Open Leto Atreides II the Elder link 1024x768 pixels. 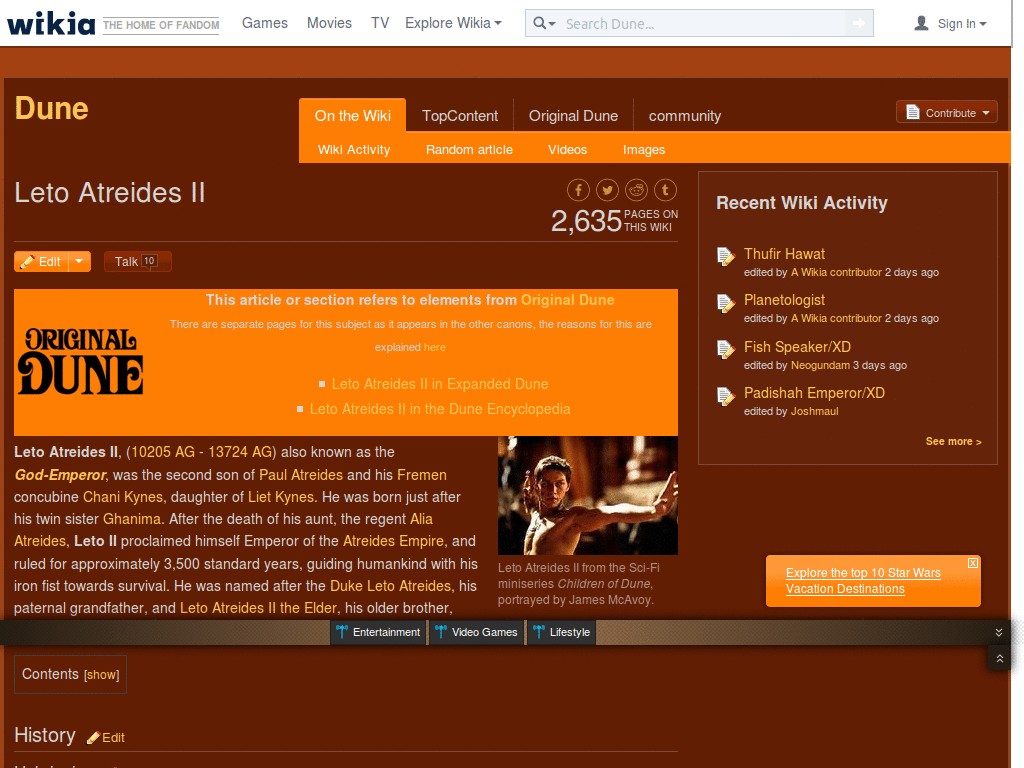[x=259, y=608]
